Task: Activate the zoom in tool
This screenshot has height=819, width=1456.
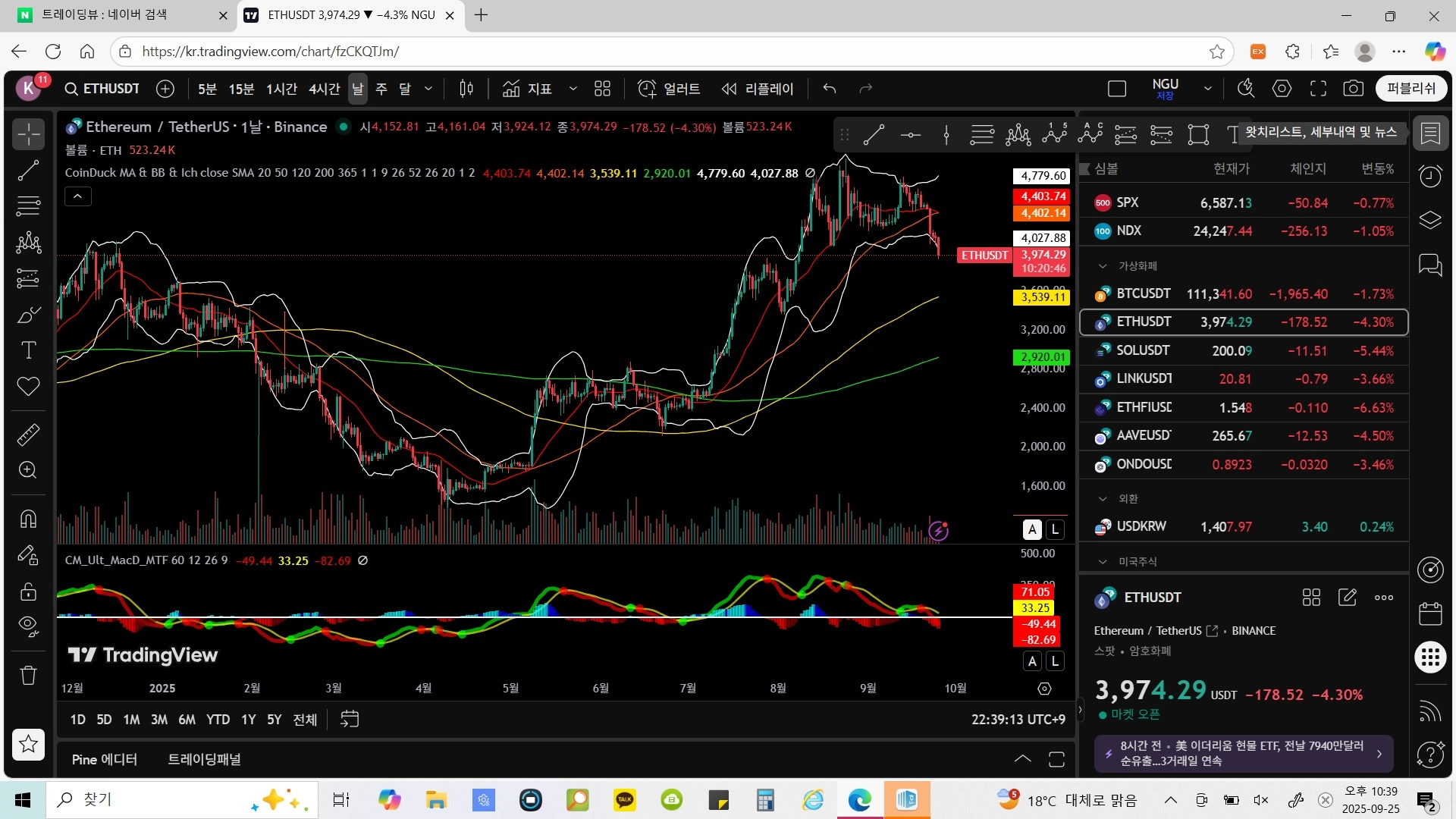Action: click(29, 470)
